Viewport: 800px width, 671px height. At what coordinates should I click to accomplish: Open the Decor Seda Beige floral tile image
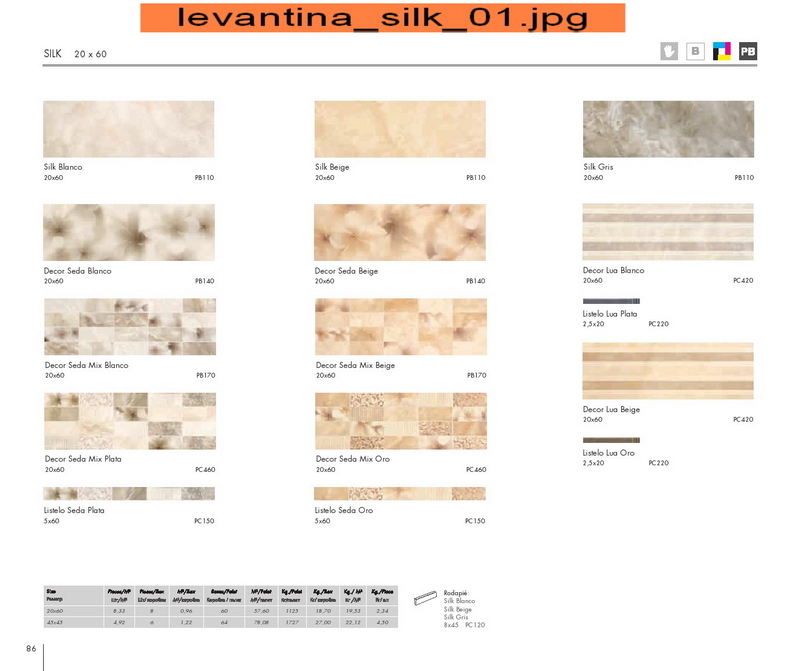point(400,233)
